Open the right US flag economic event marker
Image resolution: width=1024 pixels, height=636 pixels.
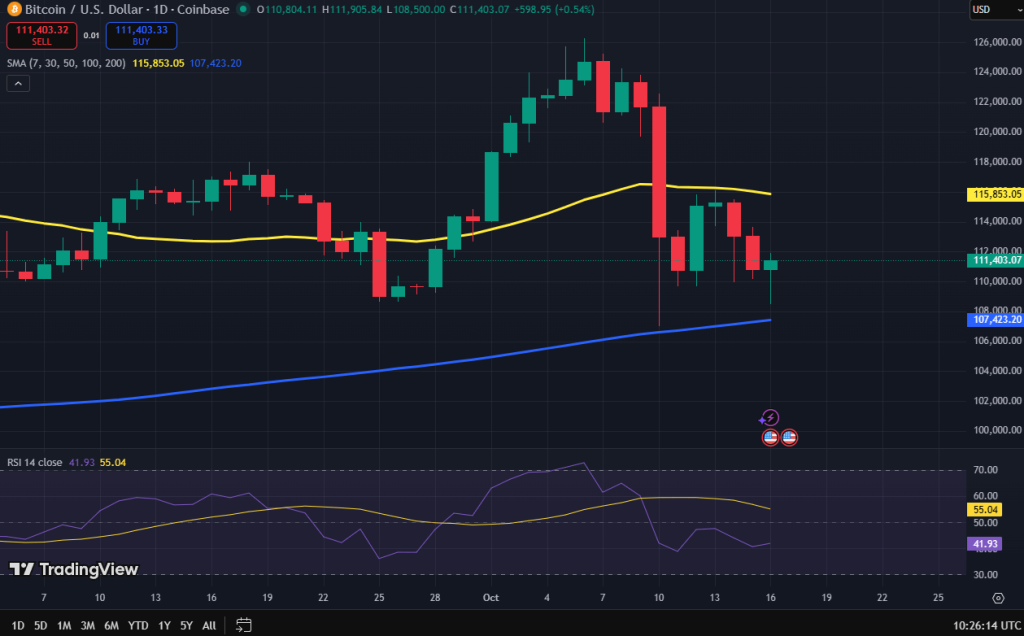(789, 436)
